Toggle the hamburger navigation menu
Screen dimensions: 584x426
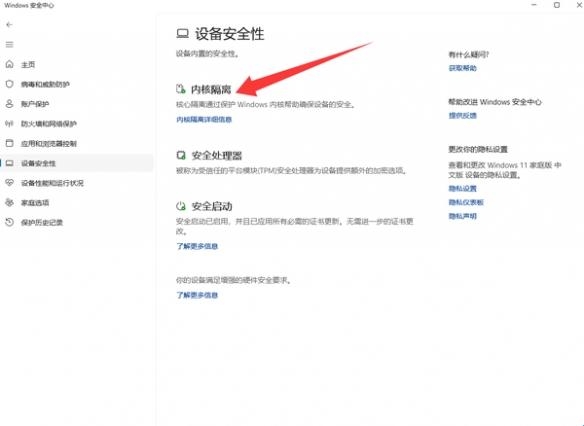tap(9, 45)
